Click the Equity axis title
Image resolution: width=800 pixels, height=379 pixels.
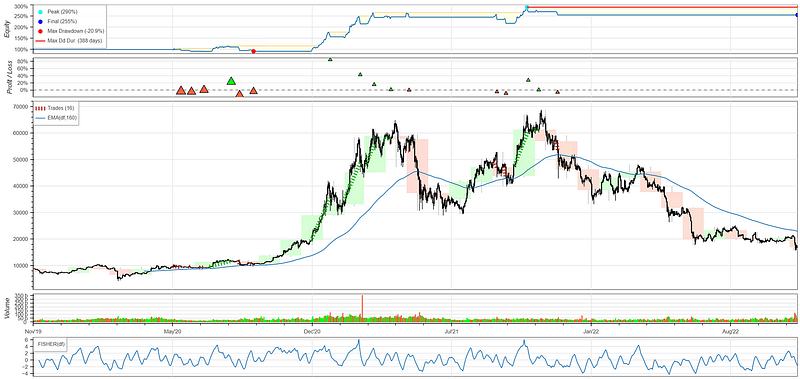(6, 28)
